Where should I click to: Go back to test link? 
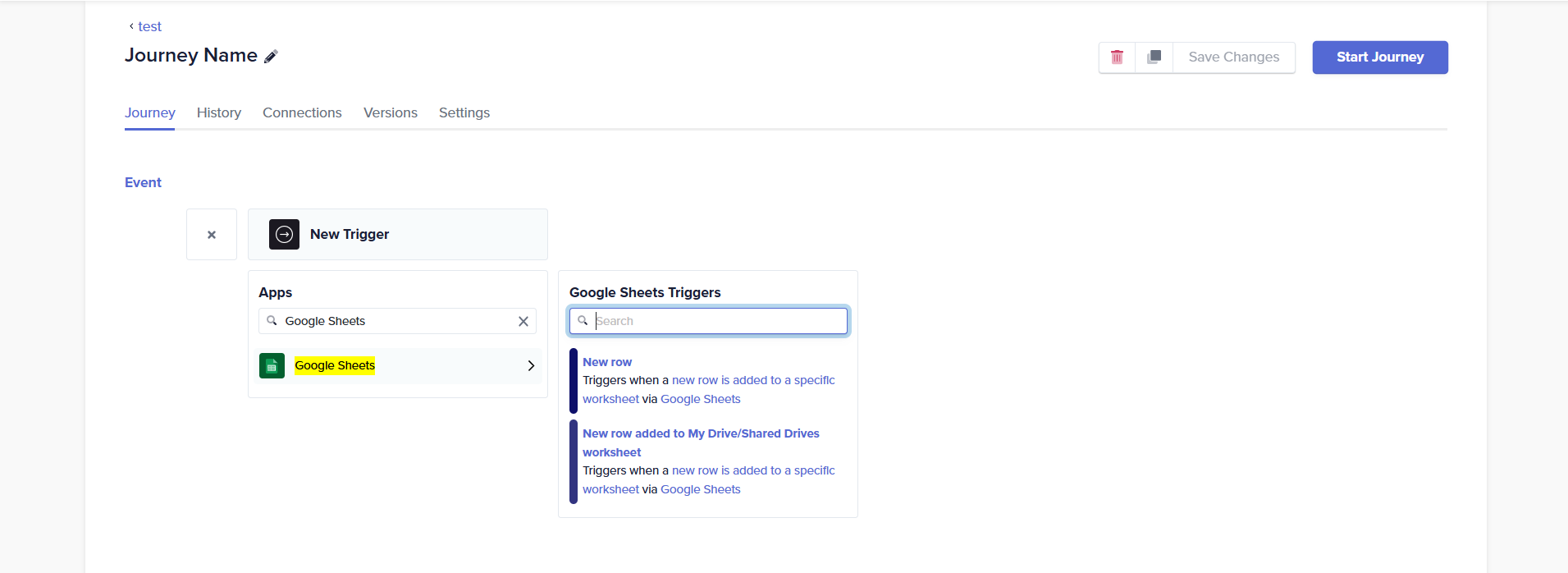point(150,26)
